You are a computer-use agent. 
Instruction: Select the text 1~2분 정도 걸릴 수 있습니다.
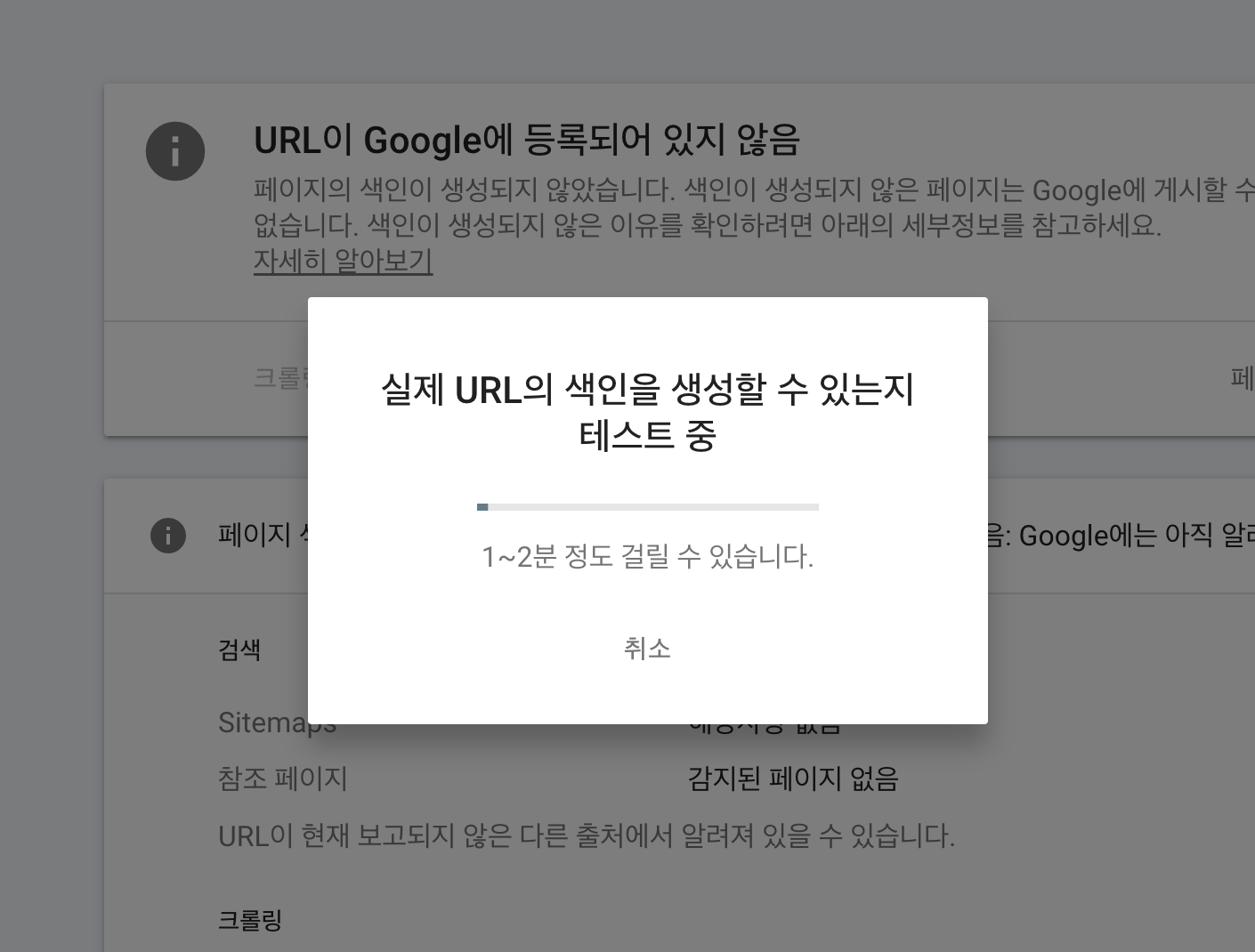(647, 557)
